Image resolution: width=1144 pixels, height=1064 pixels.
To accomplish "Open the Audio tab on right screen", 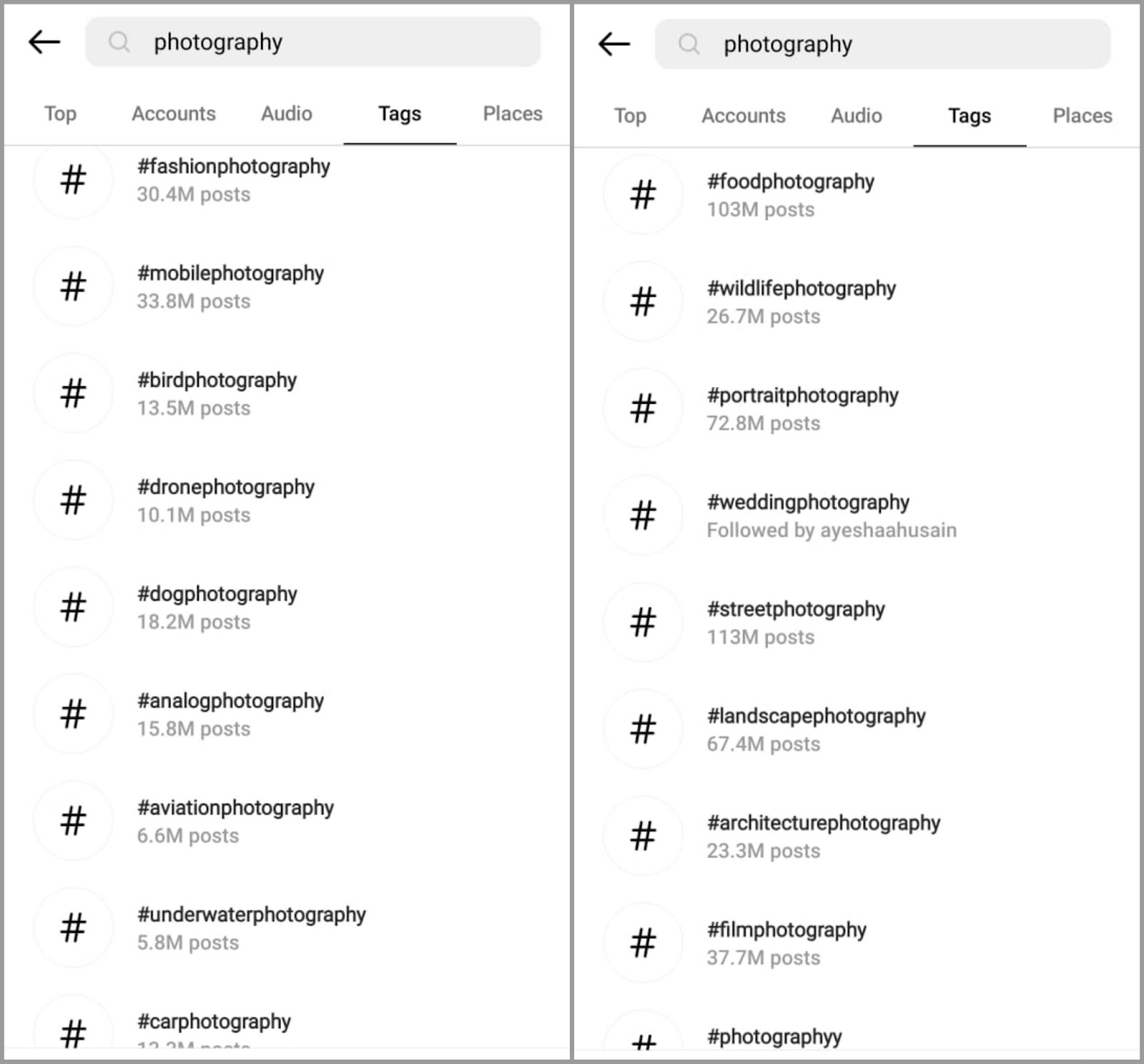I will [856, 116].
